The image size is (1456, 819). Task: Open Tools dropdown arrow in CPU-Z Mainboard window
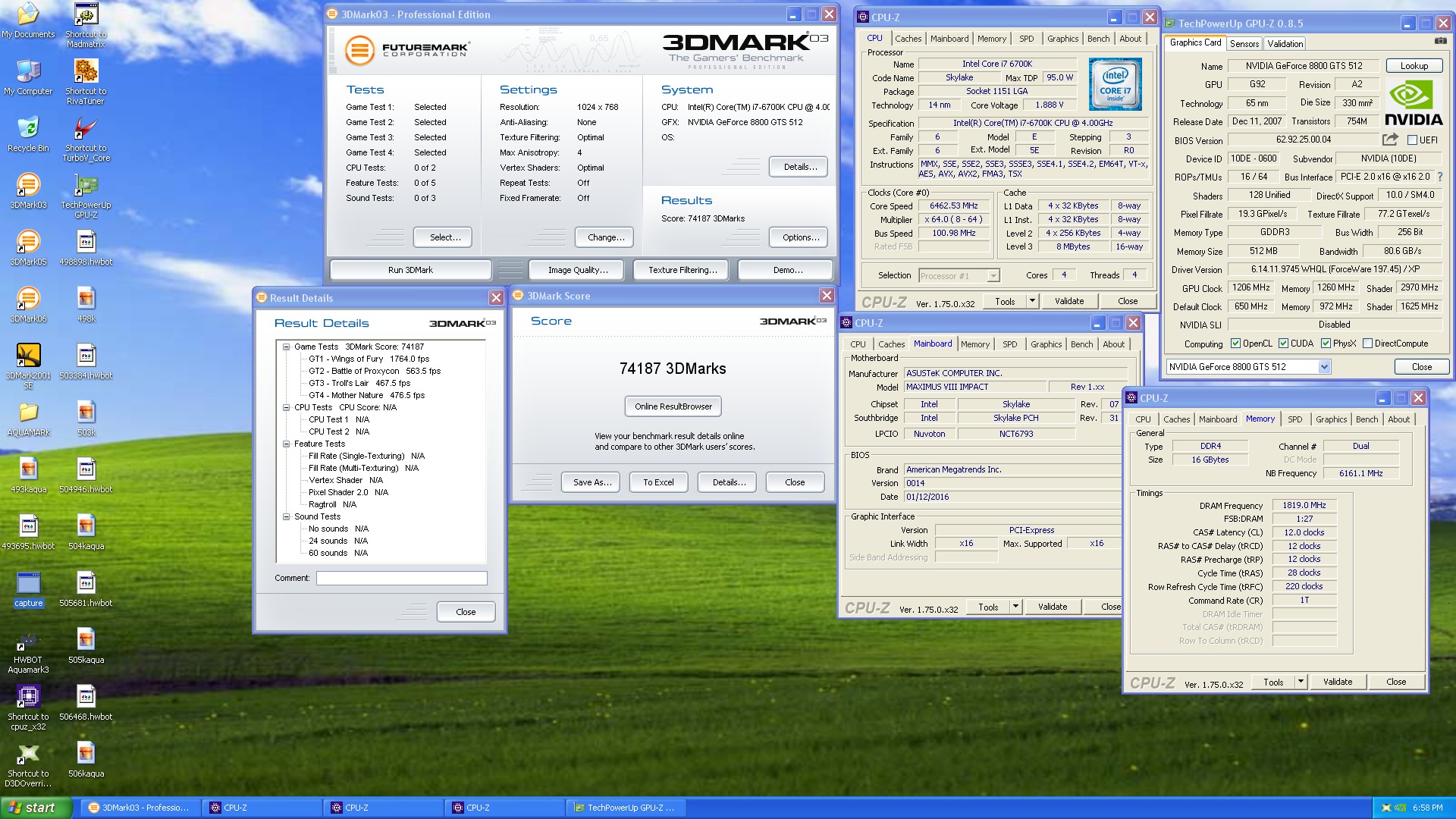click(1015, 607)
